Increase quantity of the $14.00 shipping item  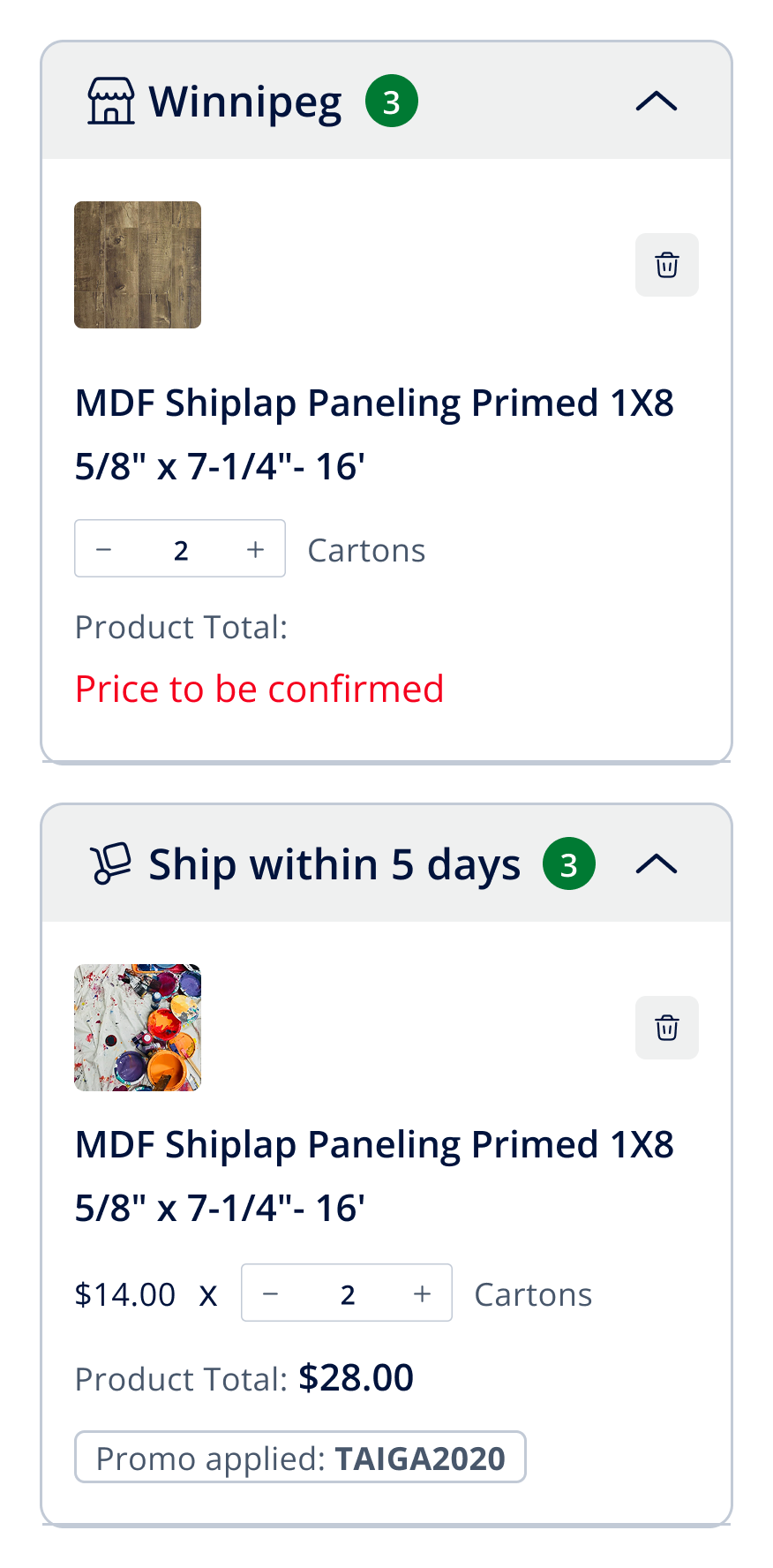(423, 1293)
